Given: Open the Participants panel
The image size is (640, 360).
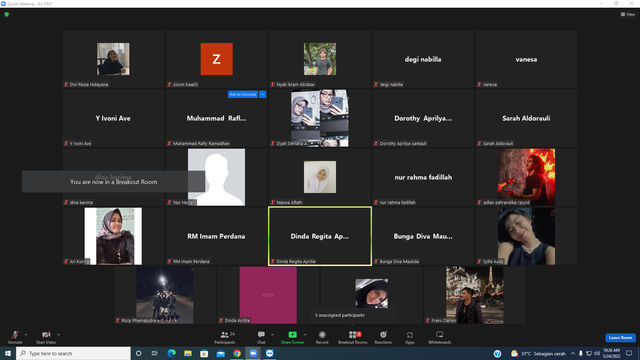Looking at the screenshot, I should coord(225,337).
